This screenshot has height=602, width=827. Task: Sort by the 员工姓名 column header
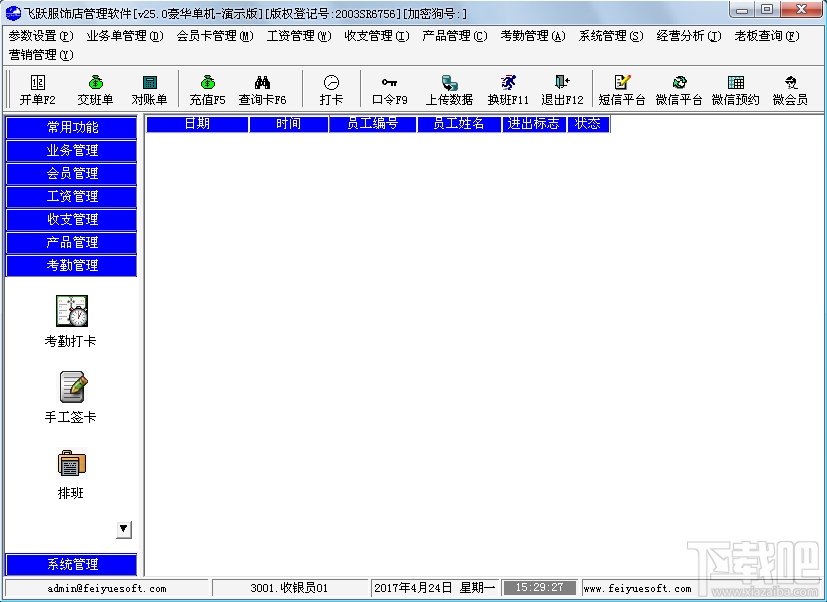pyautogui.click(x=459, y=124)
